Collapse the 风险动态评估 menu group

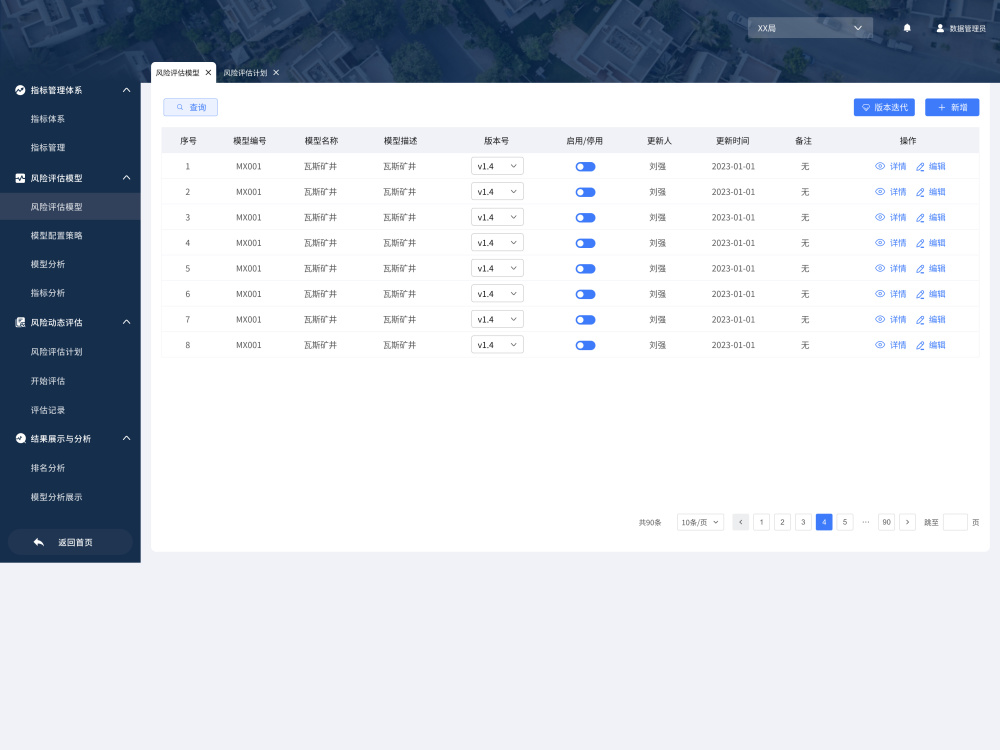tap(126, 322)
